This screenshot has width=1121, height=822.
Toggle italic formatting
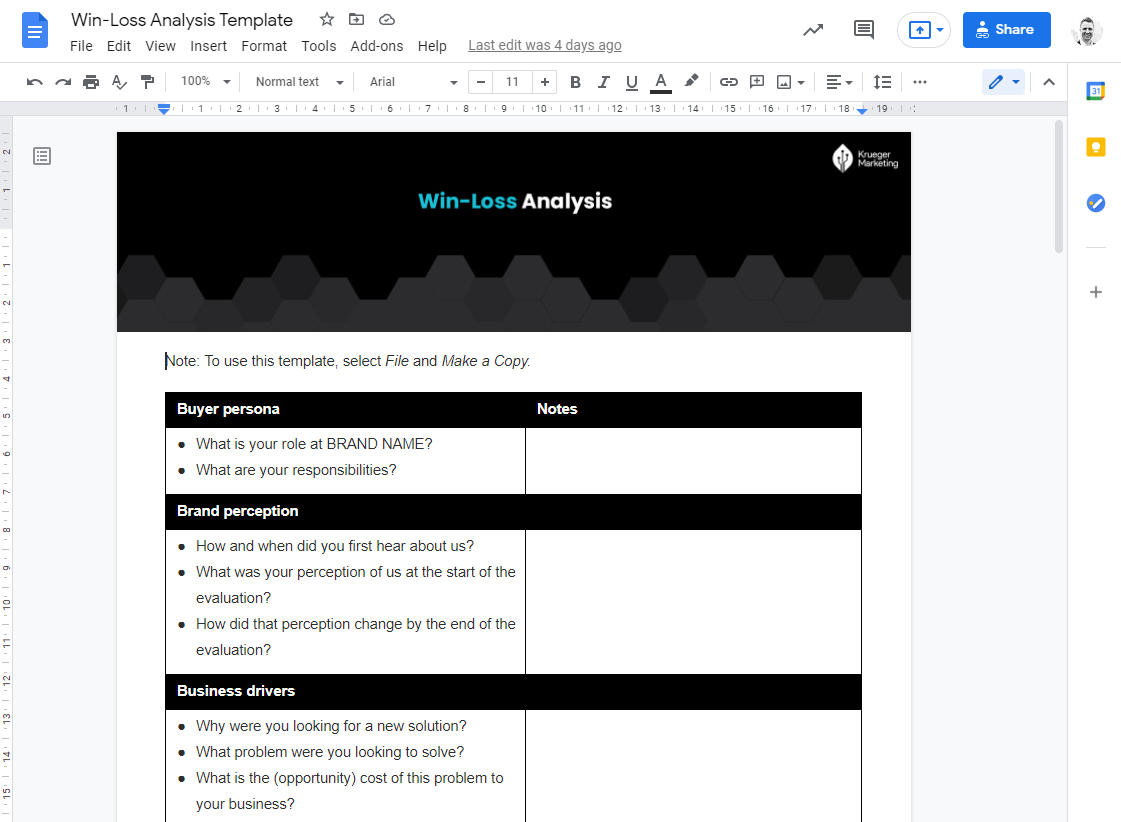(x=603, y=82)
